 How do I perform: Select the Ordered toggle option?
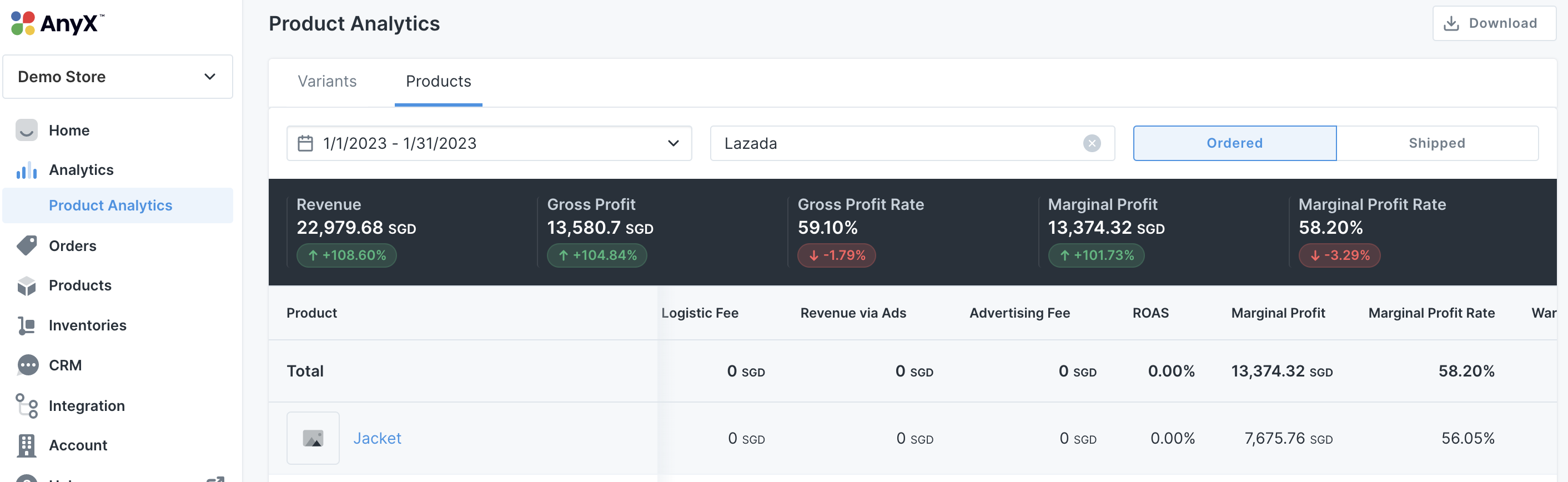pos(1234,144)
